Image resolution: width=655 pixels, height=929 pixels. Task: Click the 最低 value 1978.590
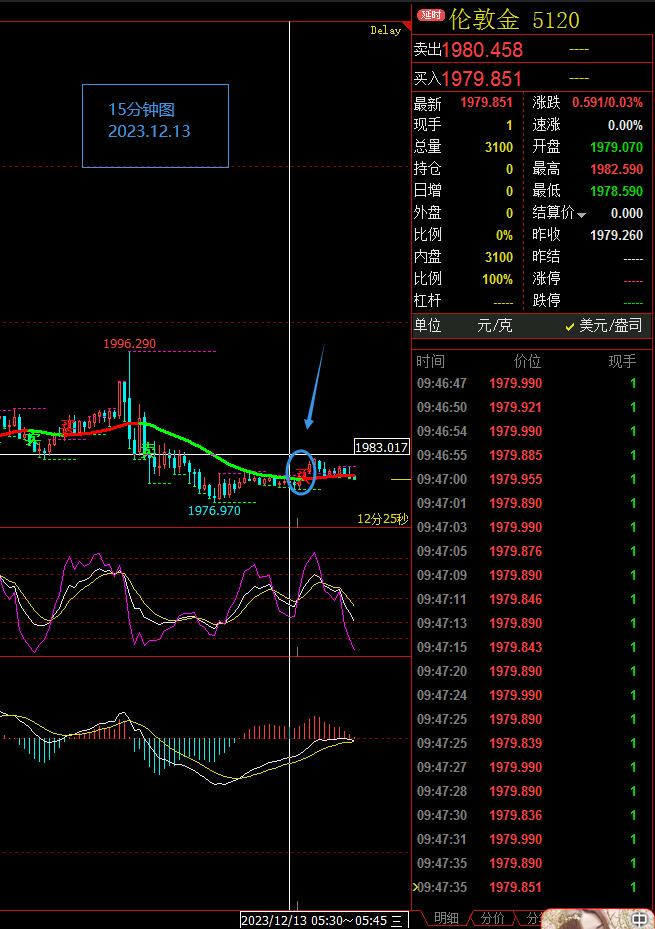tap(617, 191)
